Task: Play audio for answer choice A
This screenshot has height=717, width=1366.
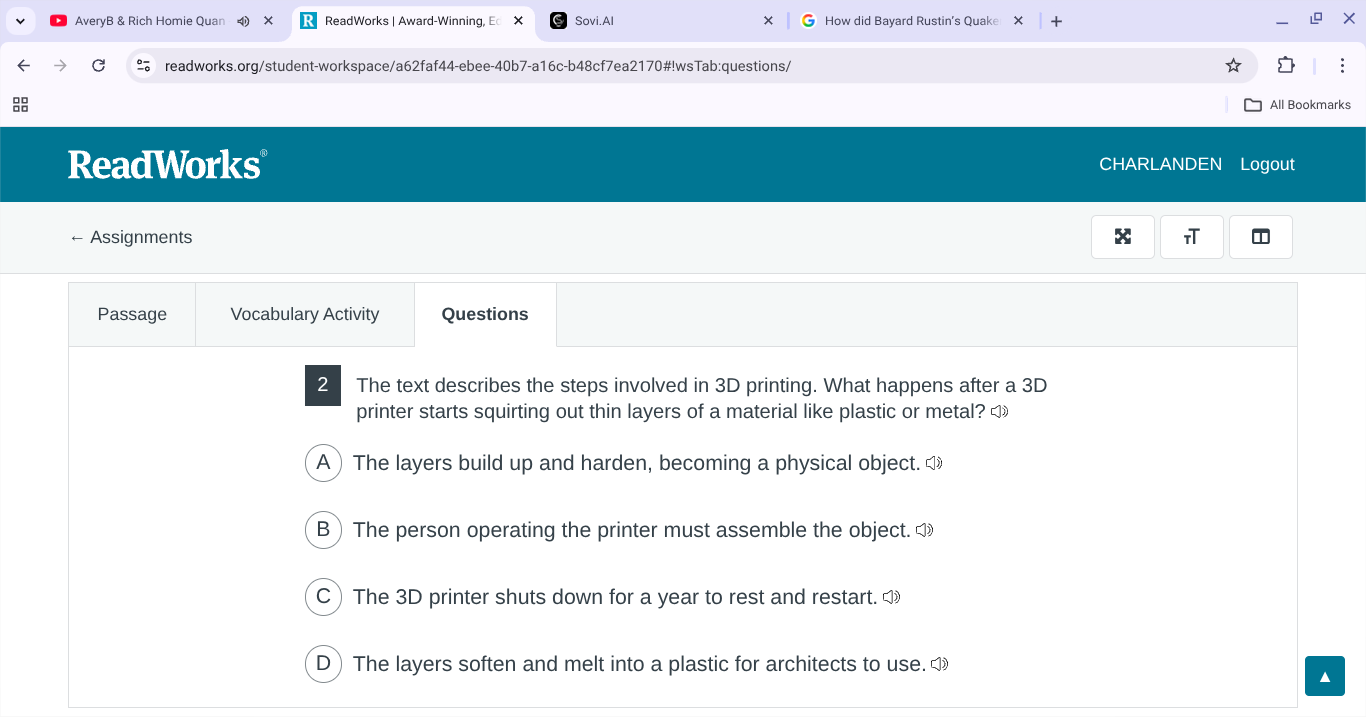Action: pos(934,463)
